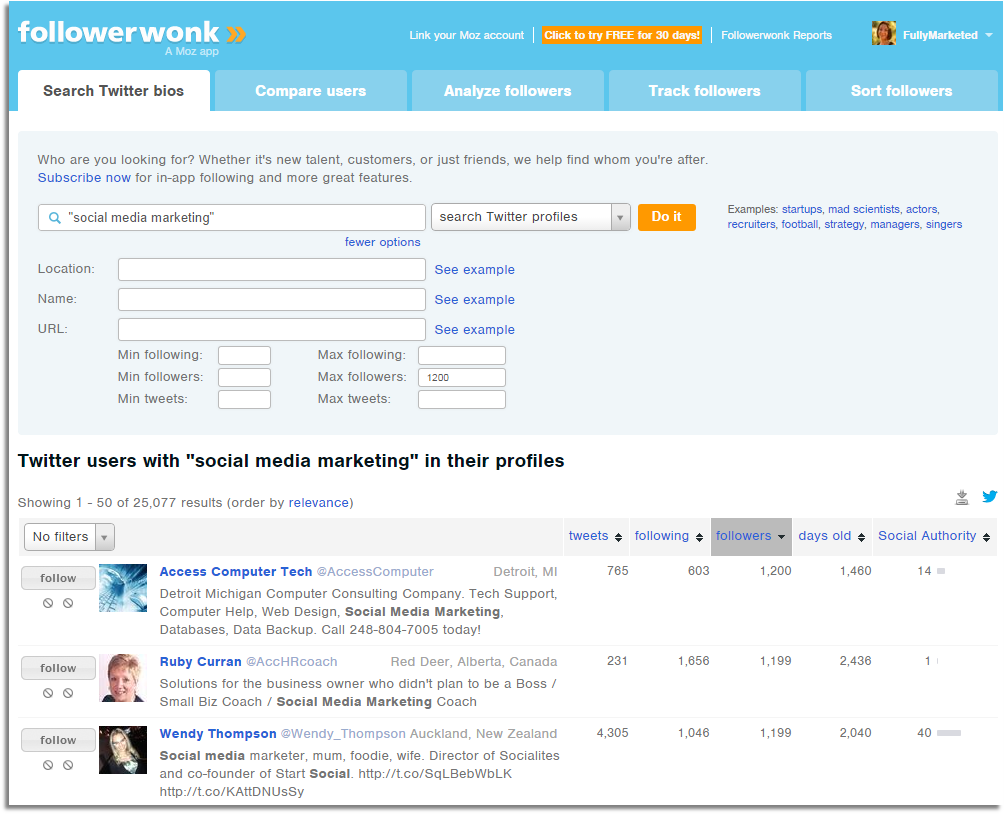Collapse filters with fewer options link
Screen dimensions: 1004x814
[382, 242]
